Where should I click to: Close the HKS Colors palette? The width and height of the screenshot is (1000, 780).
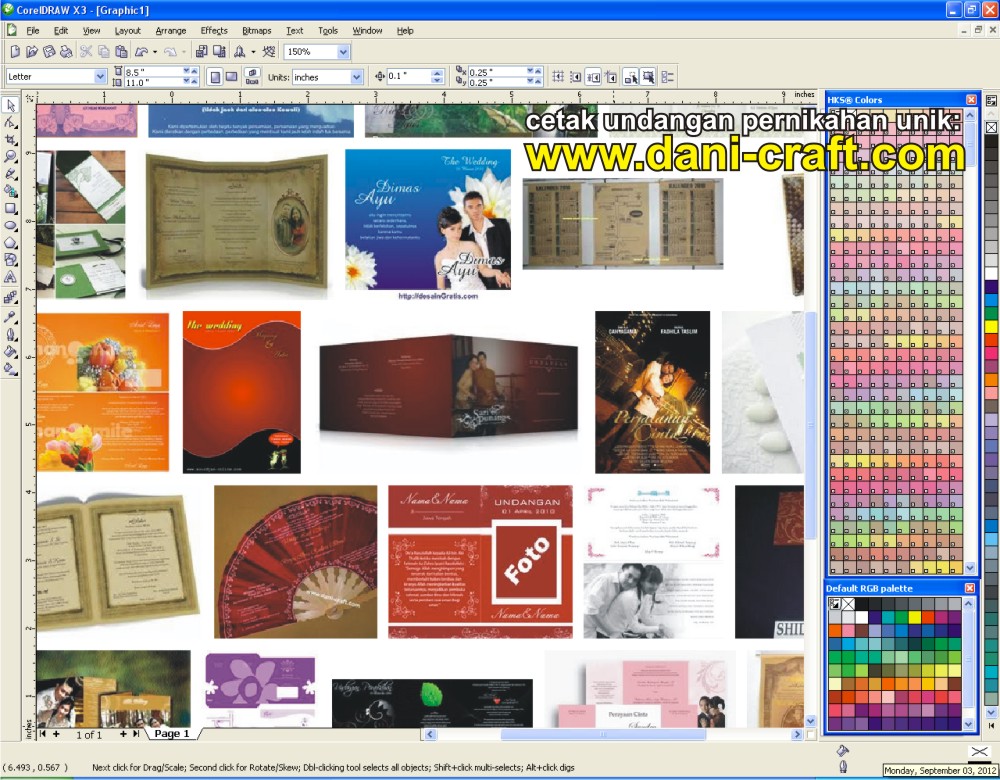971,99
